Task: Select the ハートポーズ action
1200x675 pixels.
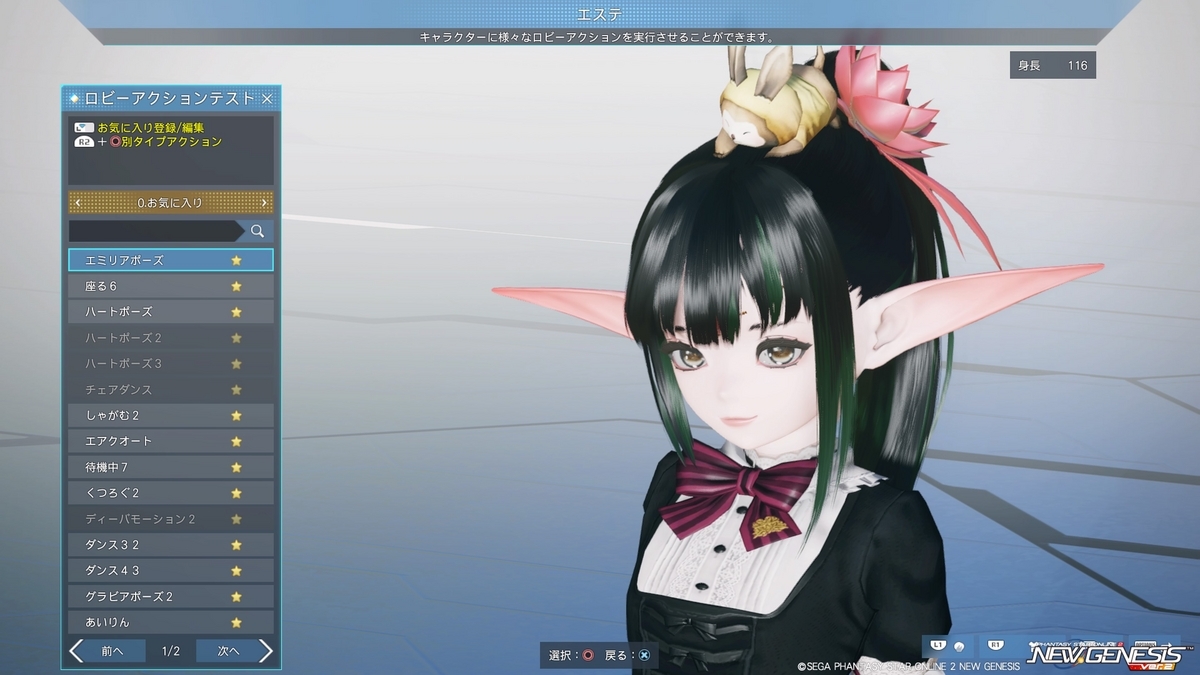Action: 171,312
